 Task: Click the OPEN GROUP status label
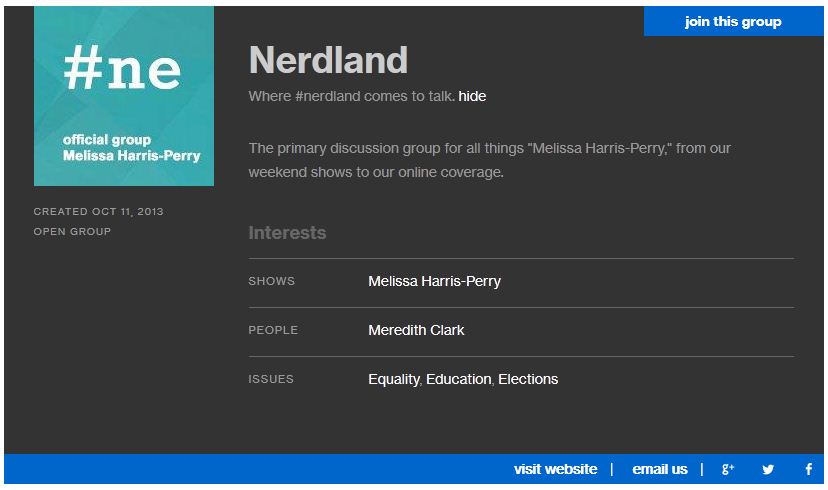72,231
